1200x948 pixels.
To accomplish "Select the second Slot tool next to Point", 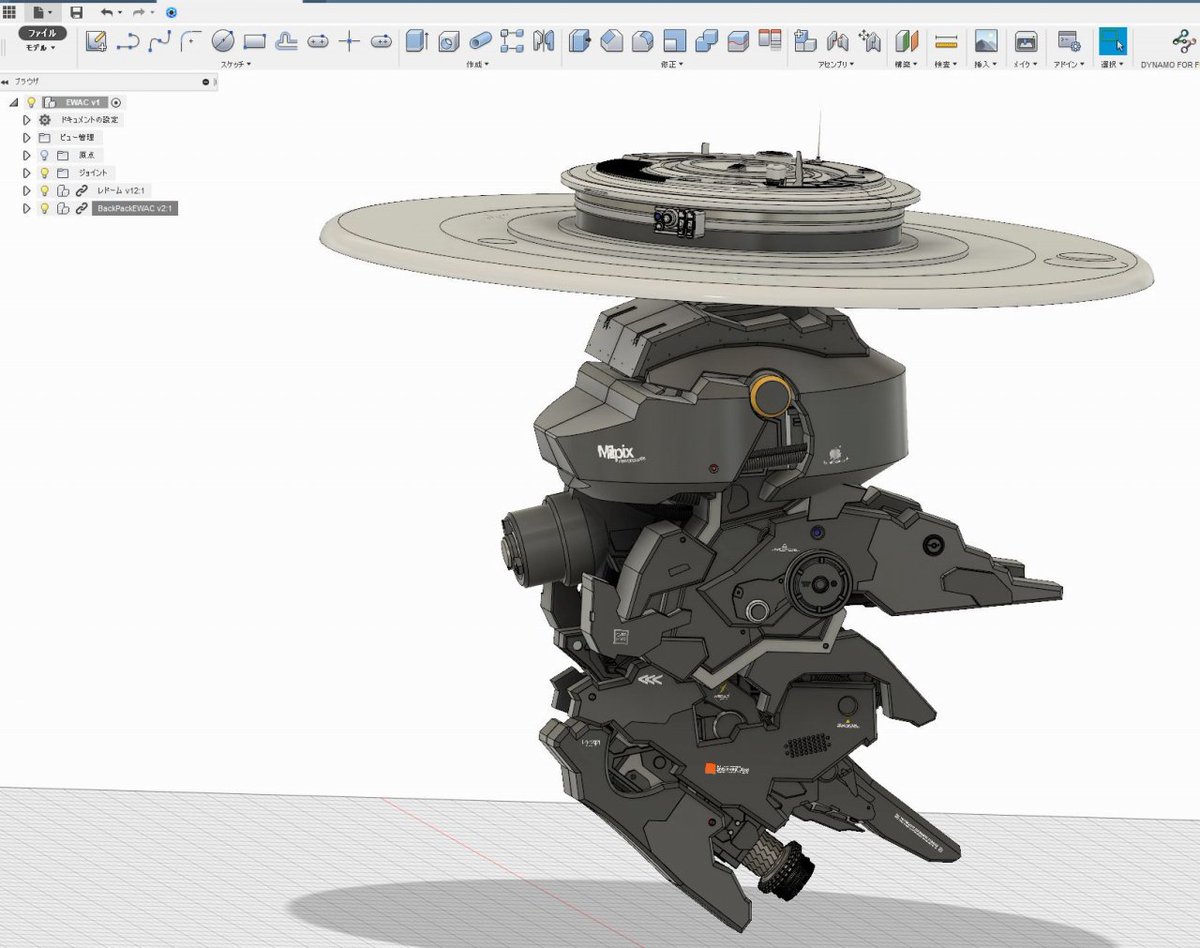I will (x=381, y=41).
